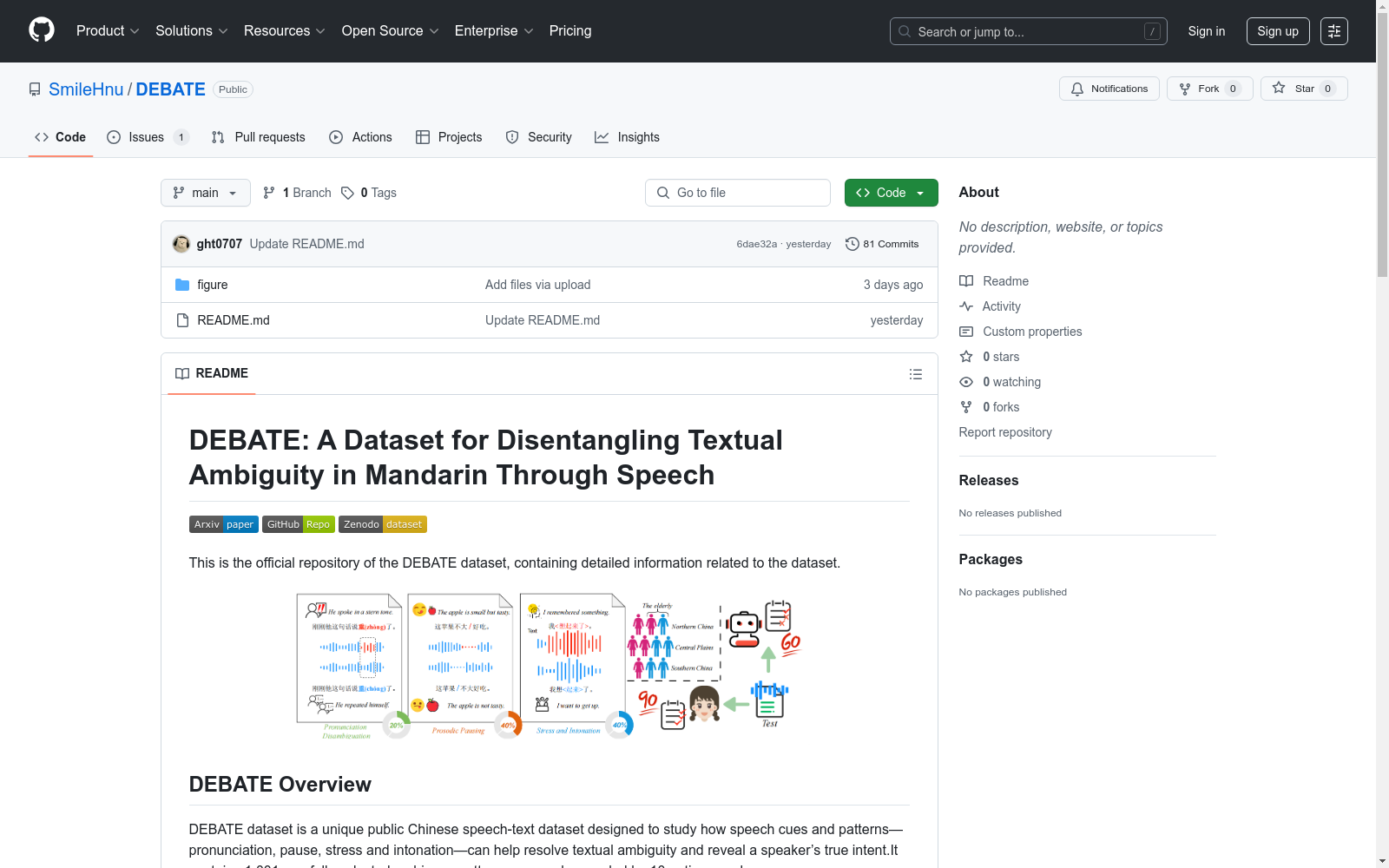Open the DEBATE overview figure image

(550, 667)
